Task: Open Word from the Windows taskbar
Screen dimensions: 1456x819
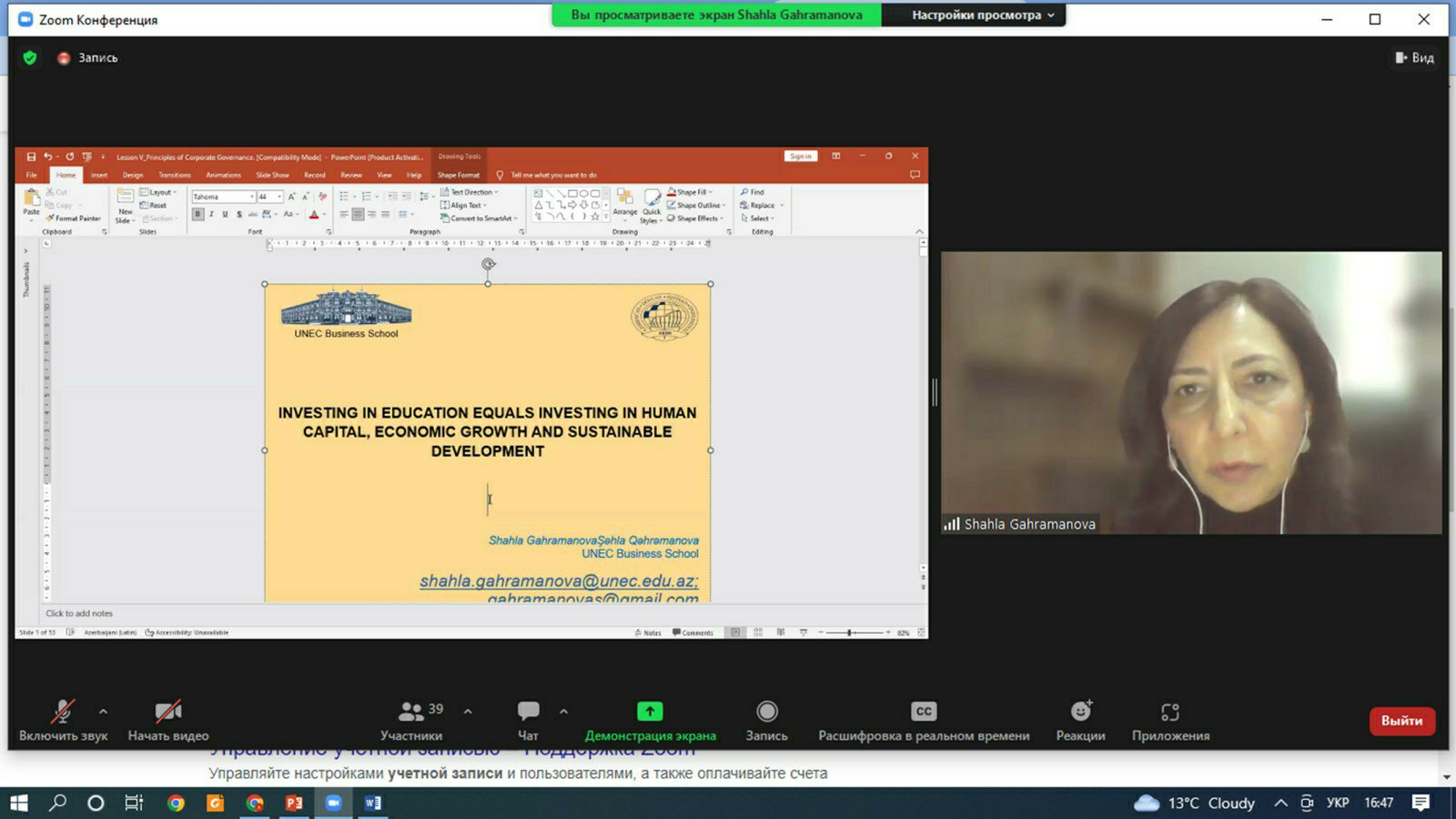Action: tap(372, 803)
